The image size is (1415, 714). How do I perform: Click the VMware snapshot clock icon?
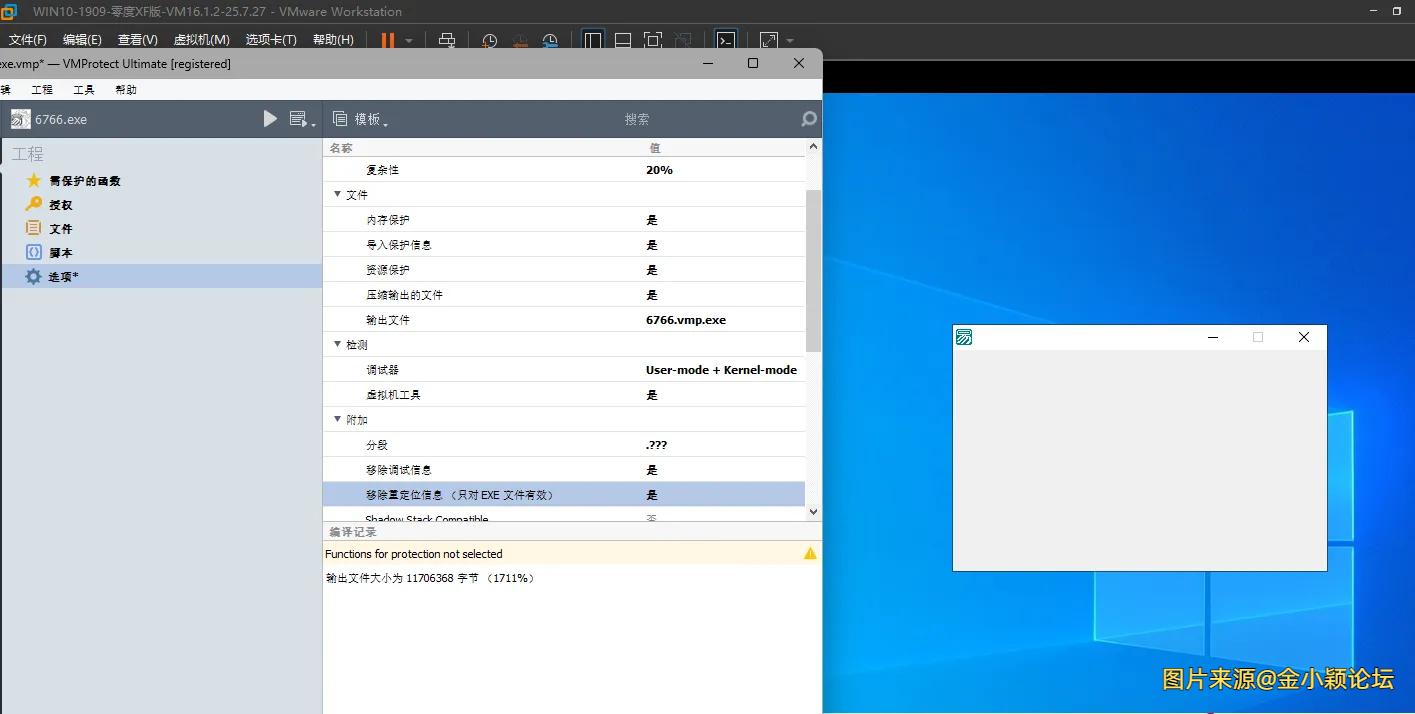point(488,40)
